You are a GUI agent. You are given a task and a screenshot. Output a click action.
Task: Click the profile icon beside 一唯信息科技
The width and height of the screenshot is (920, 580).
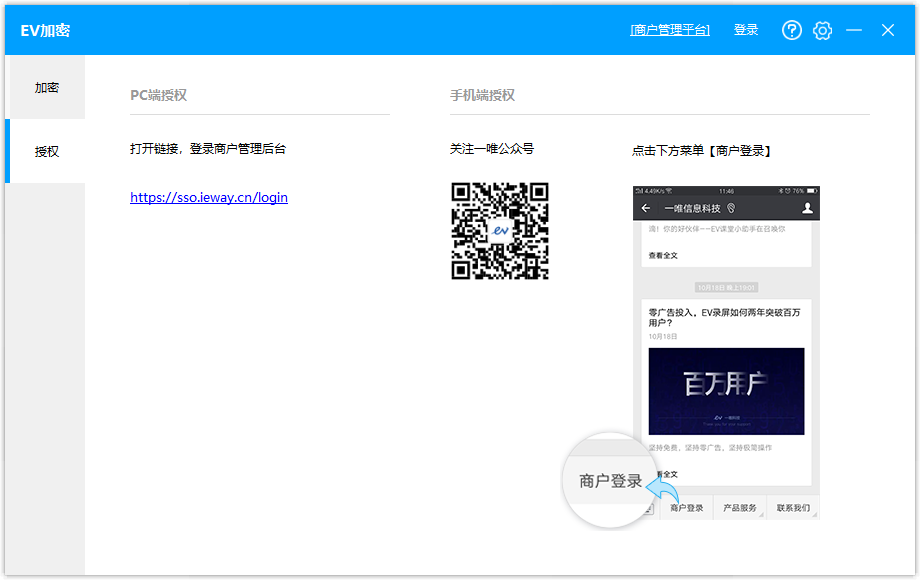(x=808, y=207)
